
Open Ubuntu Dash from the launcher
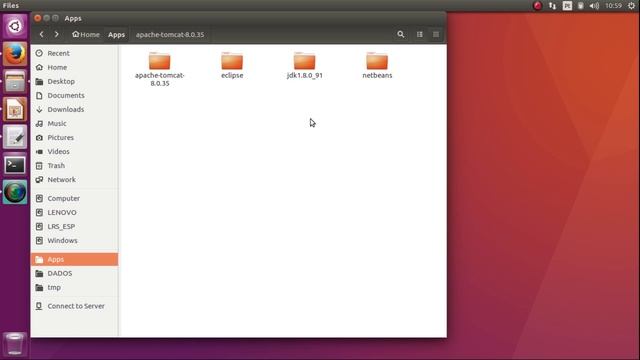(15, 27)
